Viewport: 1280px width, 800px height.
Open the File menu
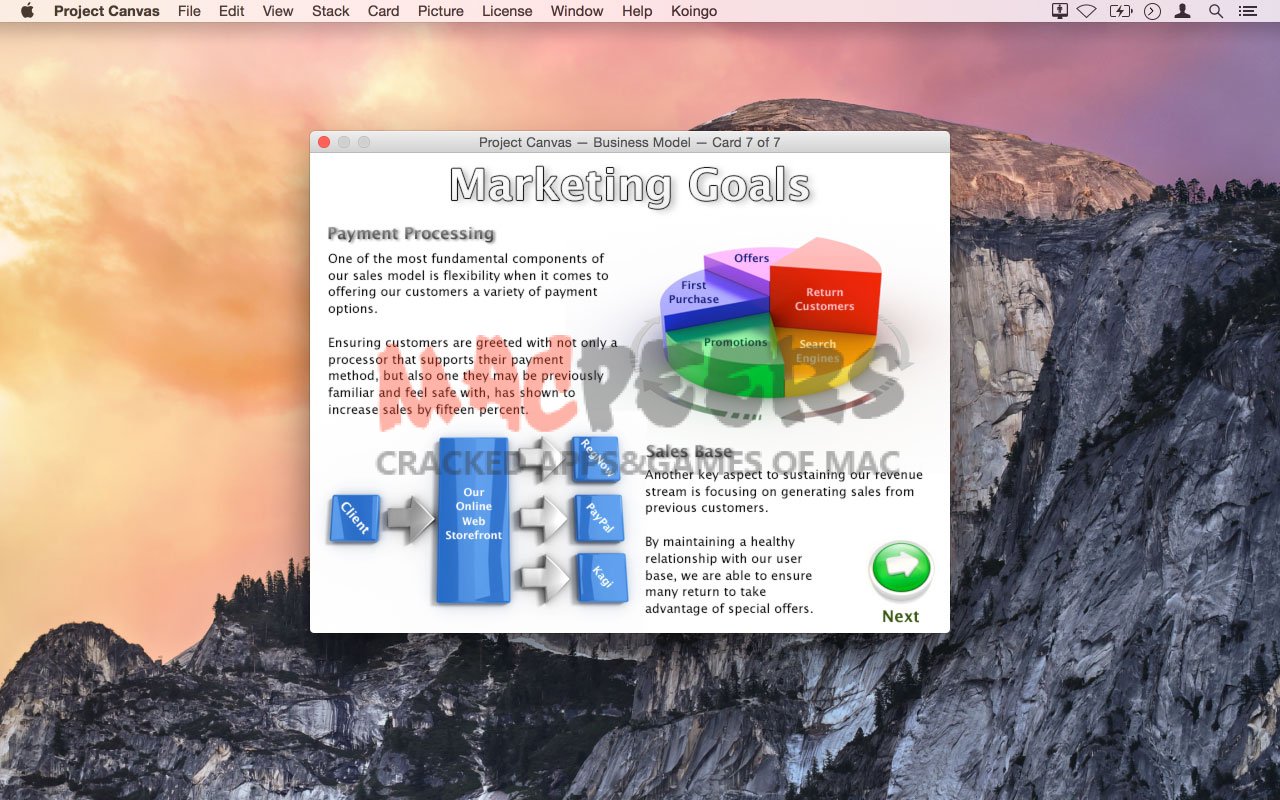pyautogui.click(x=189, y=11)
